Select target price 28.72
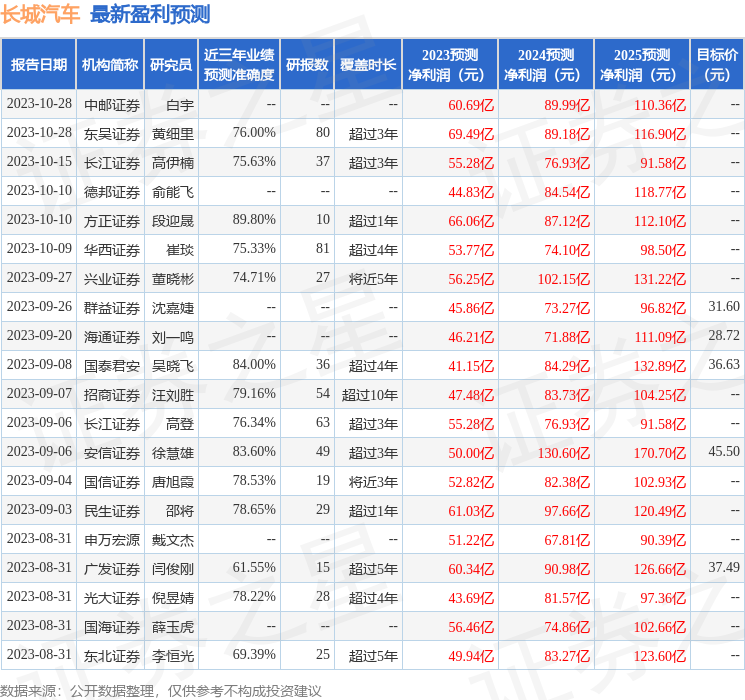 724,335
